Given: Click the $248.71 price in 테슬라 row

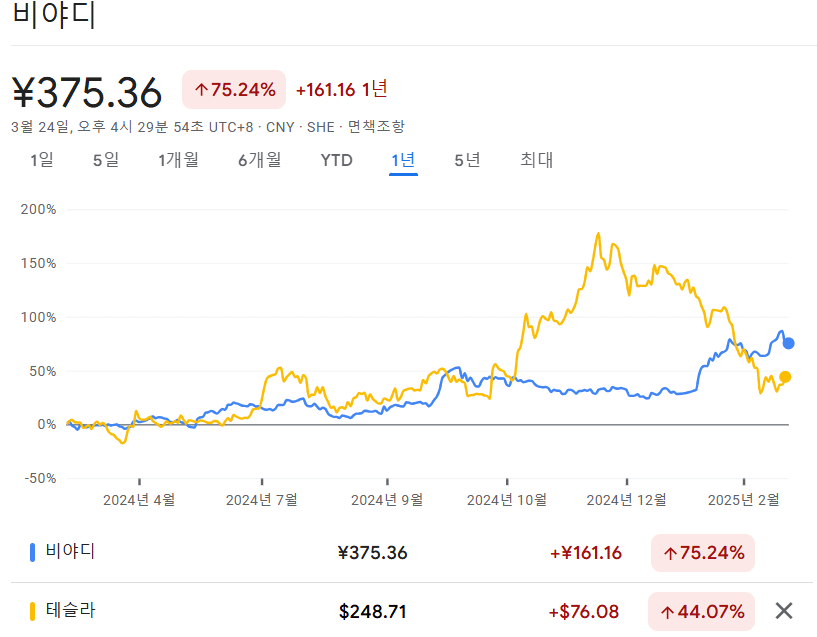Looking at the screenshot, I should (x=373, y=611).
